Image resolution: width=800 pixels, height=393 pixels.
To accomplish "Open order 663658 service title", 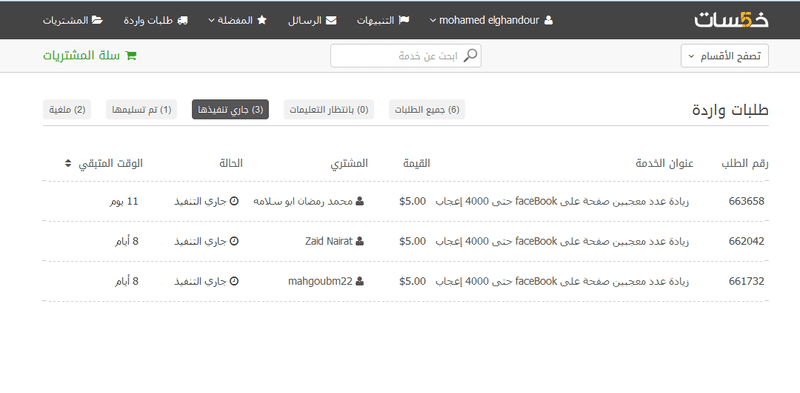I will coord(562,201).
